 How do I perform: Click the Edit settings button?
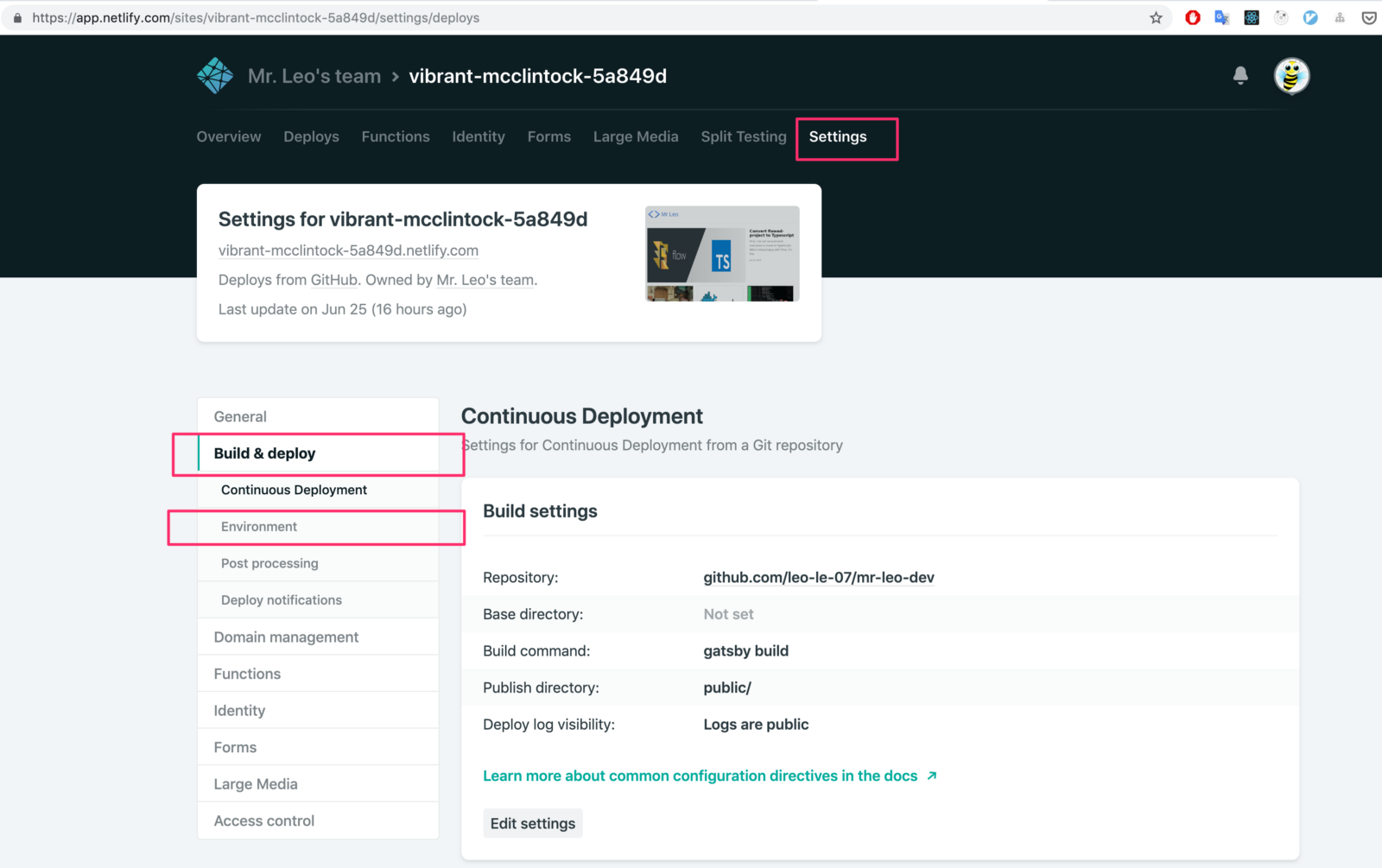(x=533, y=823)
